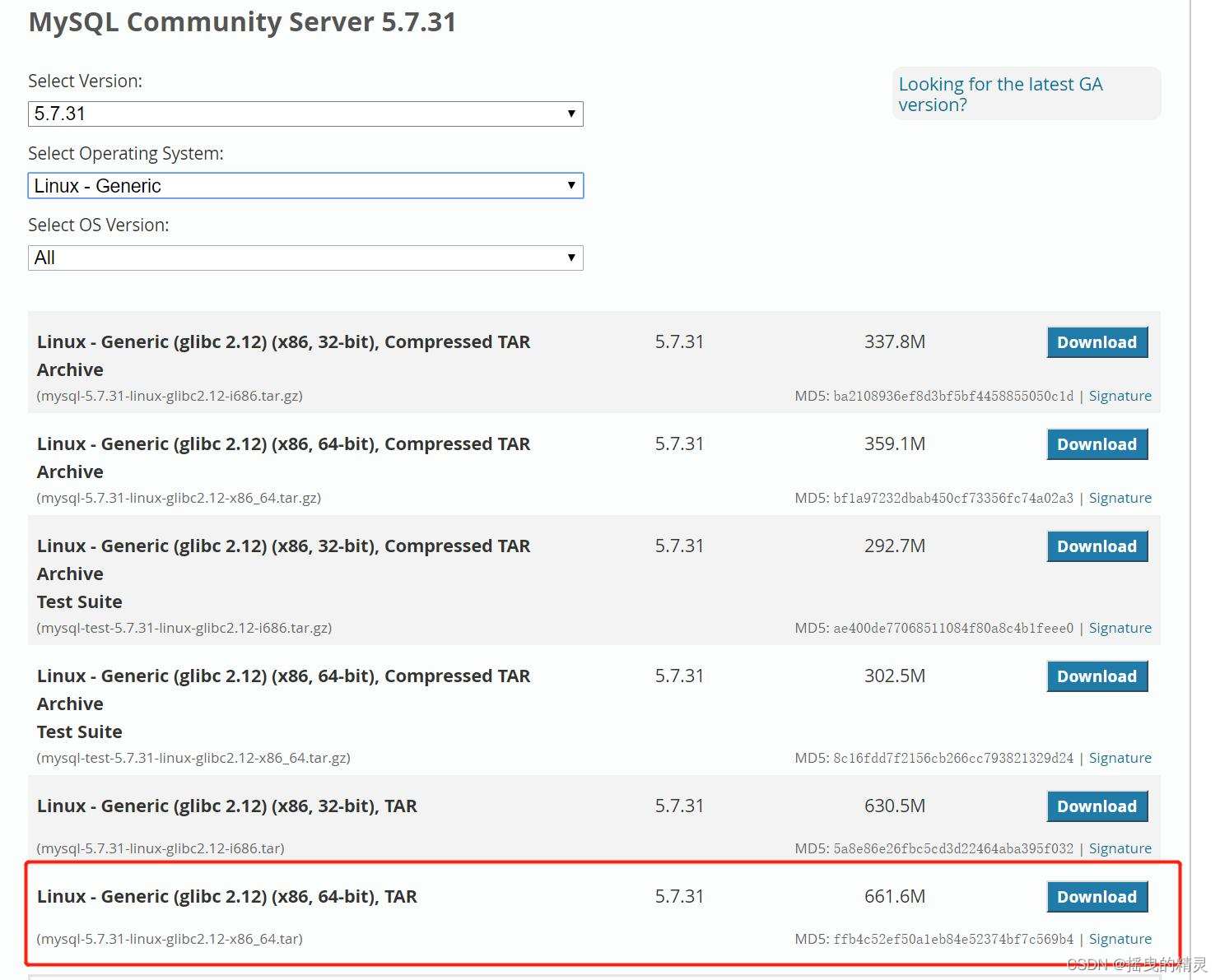Click the MD5 hash starting with ae400de77
Screen dimensions: 1220x980
tap(953, 629)
